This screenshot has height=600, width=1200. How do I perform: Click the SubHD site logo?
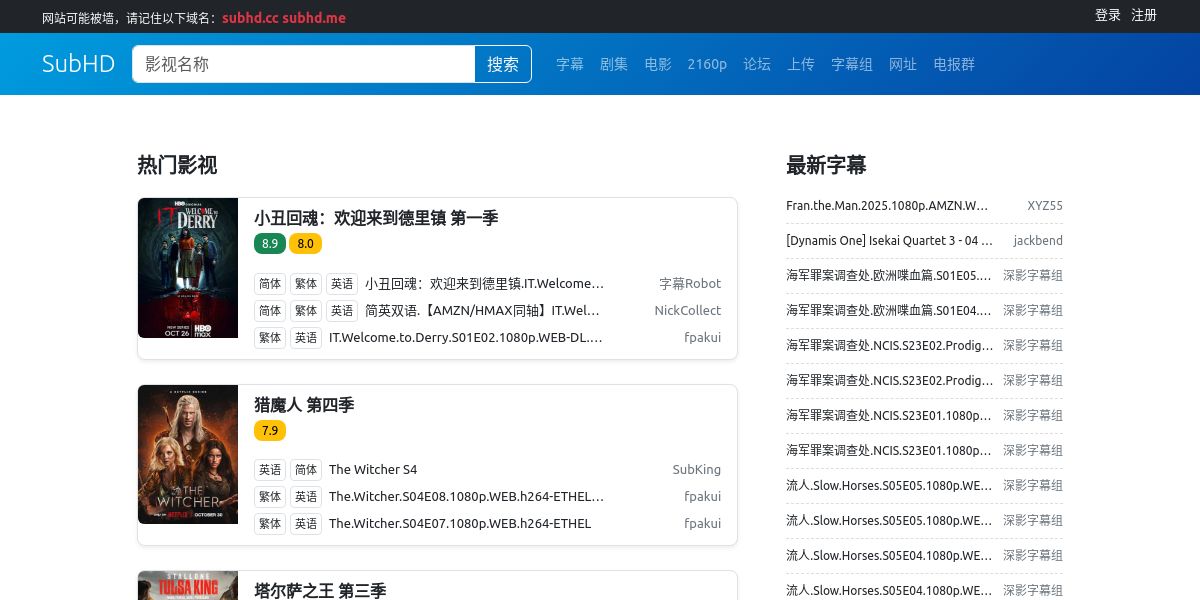pos(79,64)
